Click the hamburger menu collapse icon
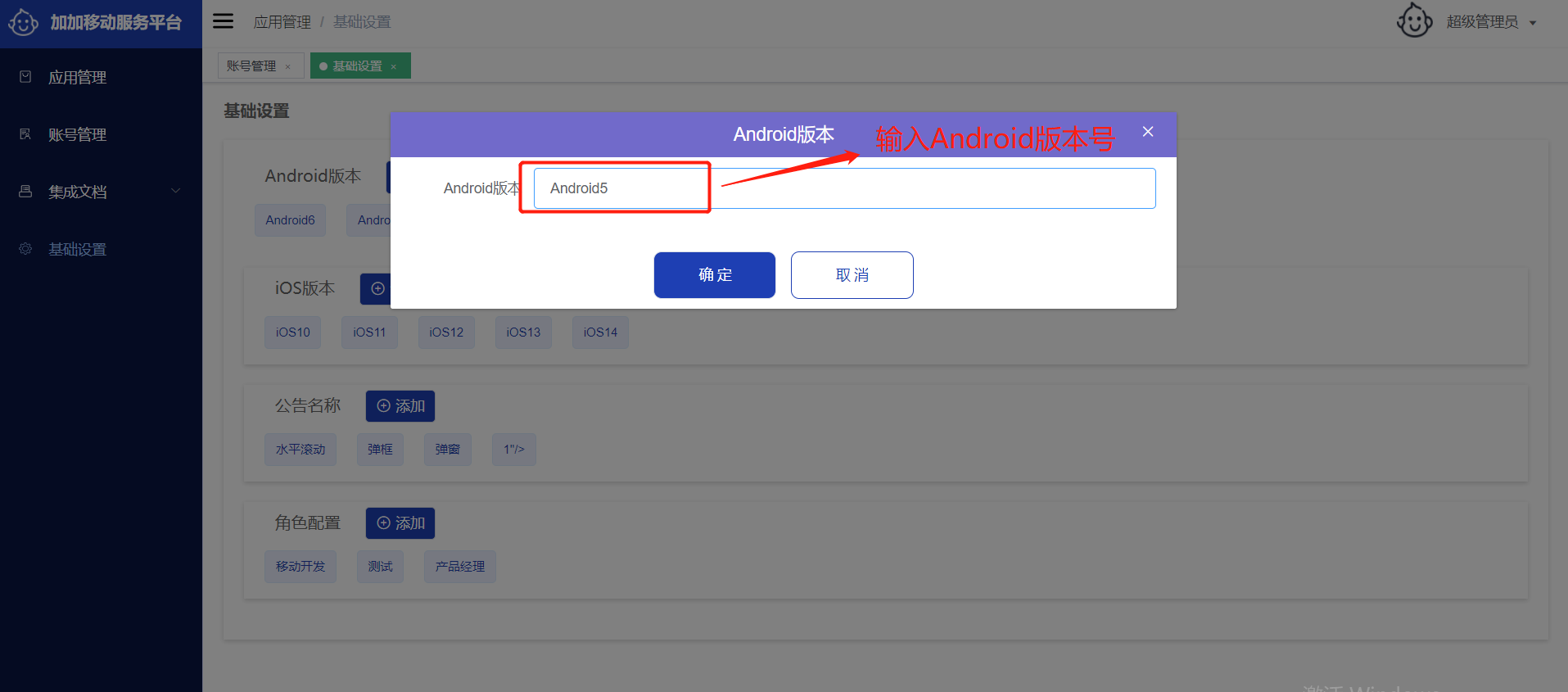1568x692 pixels. point(223,21)
